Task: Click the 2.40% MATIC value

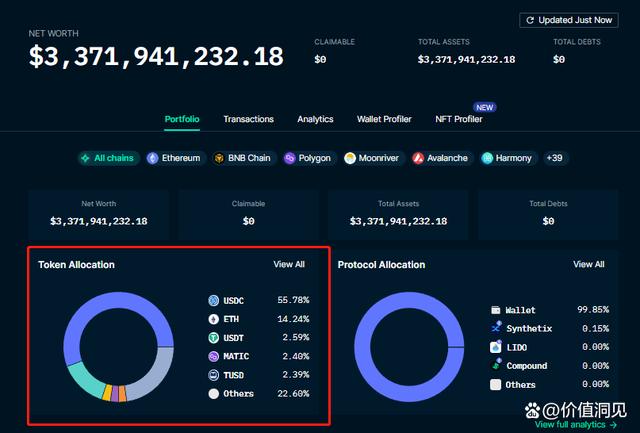Action: 296,356
